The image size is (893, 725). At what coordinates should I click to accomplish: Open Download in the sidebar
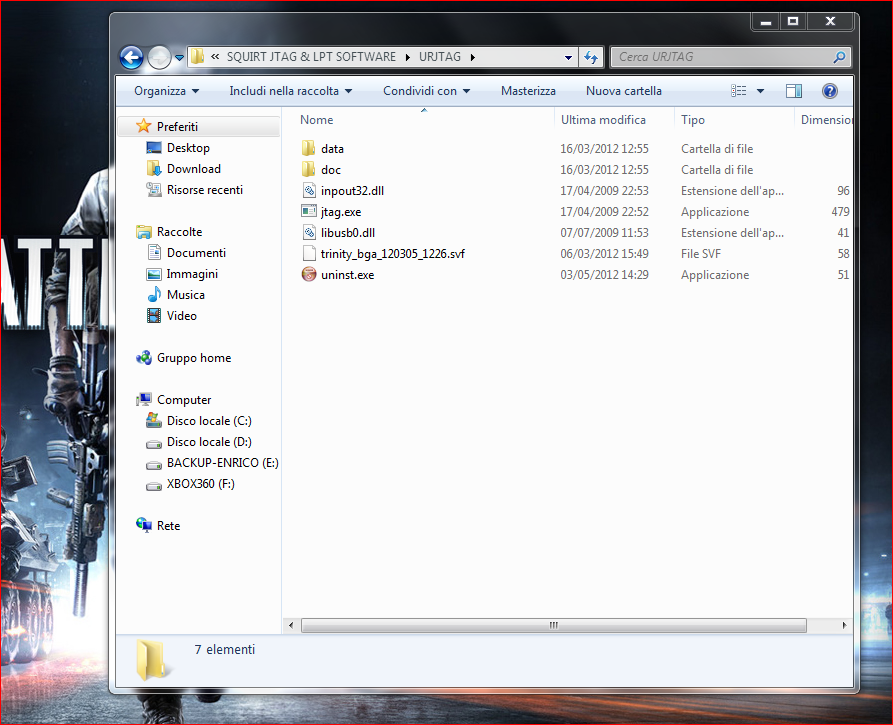click(x=194, y=169)
